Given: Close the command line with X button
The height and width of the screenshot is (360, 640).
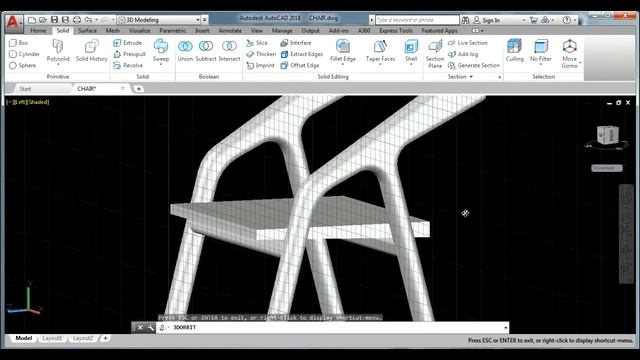Looking at the screenshot, I should 140,327.
